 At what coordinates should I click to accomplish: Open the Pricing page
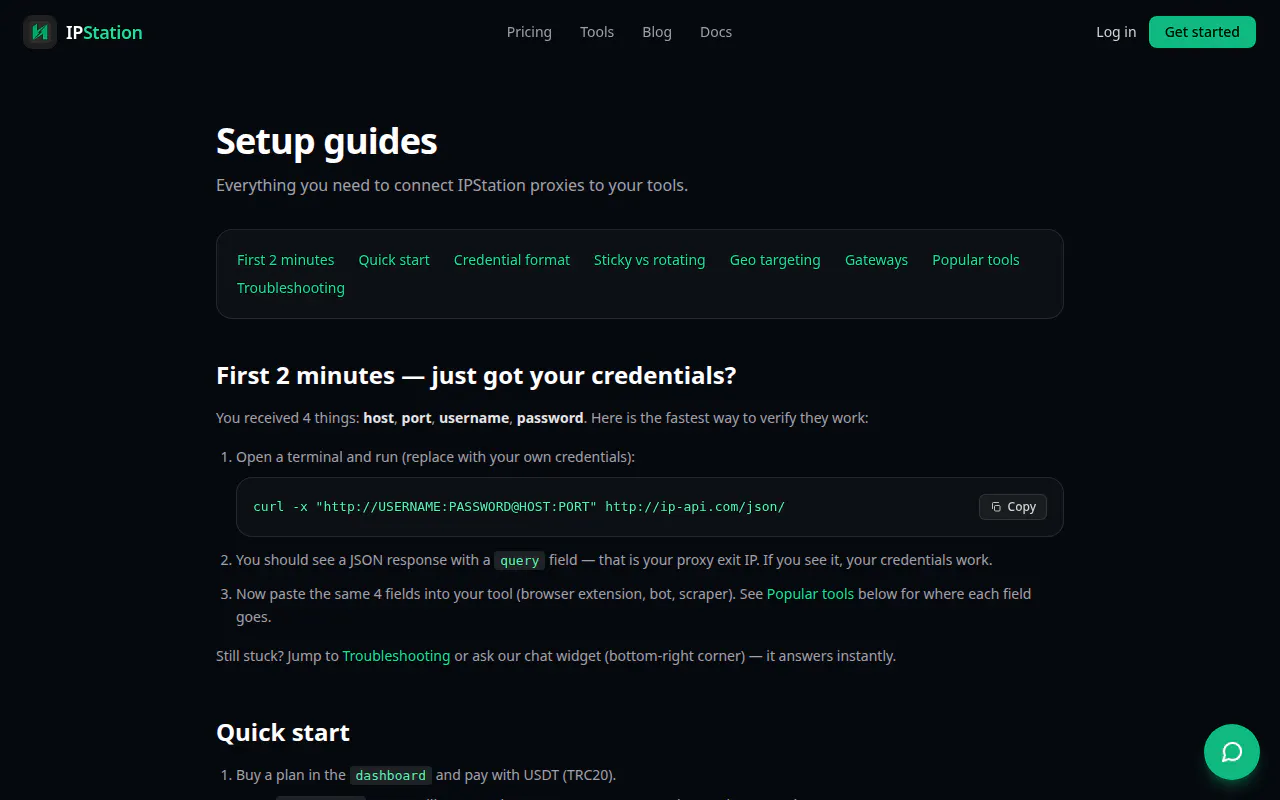pos(529,32)
